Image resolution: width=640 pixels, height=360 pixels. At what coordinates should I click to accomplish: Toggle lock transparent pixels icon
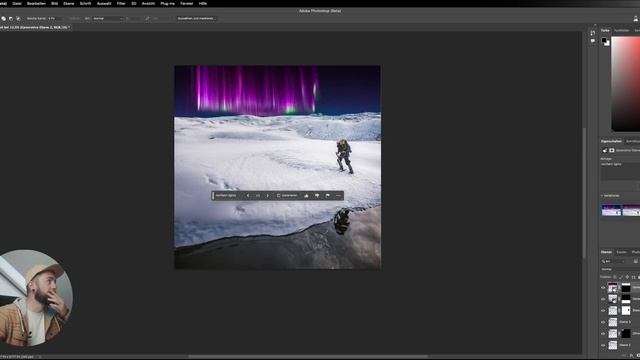[615, 277]
